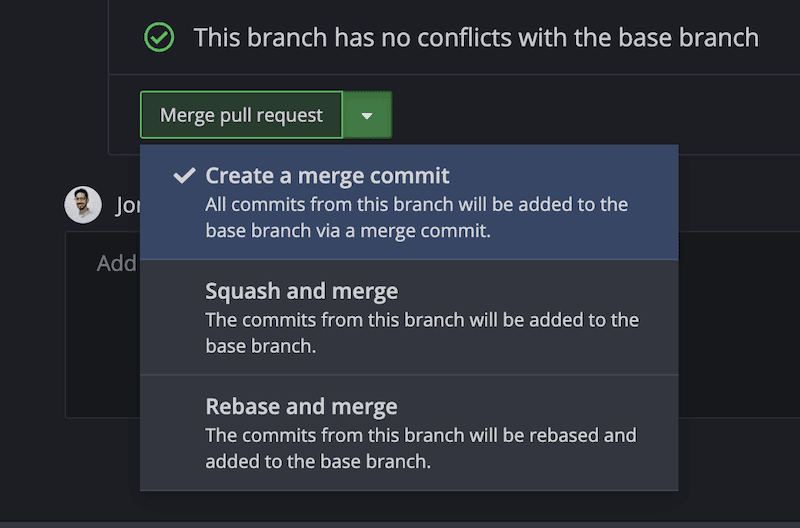Select the Create a merge commit option
The image size is (800, 528).
(409, 202)
